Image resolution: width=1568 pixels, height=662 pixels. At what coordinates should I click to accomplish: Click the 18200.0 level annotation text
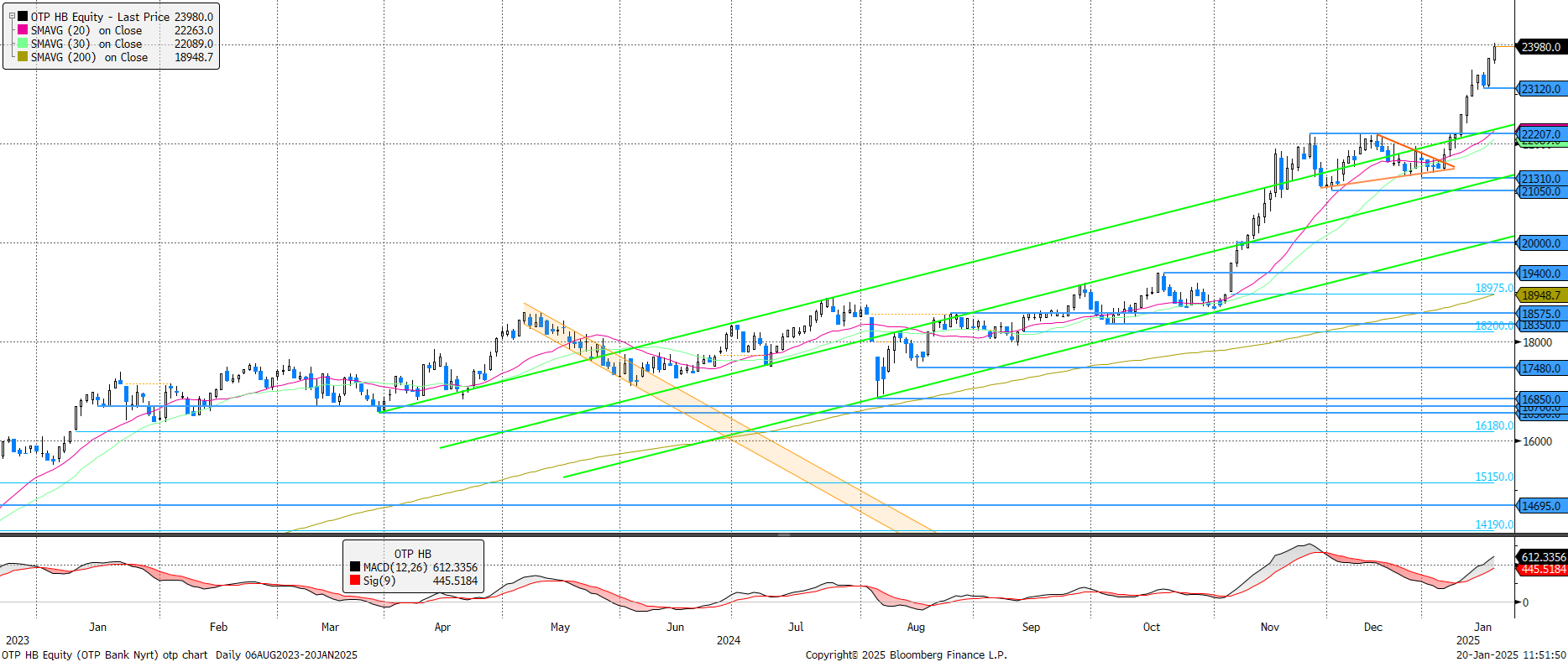(x=1494, y=326)
